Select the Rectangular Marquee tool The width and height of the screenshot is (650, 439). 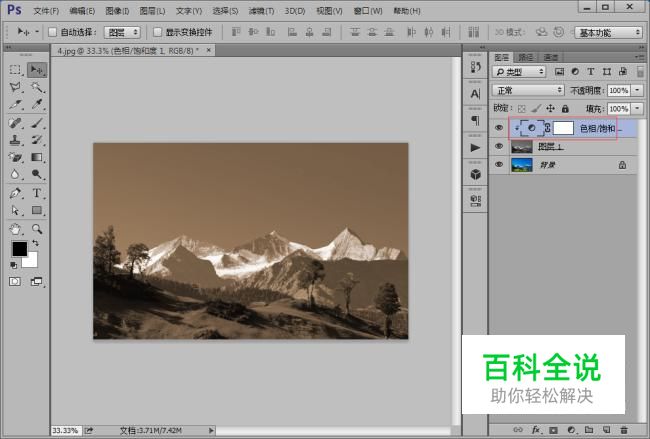pyautogui.click(x=15, y=70)
